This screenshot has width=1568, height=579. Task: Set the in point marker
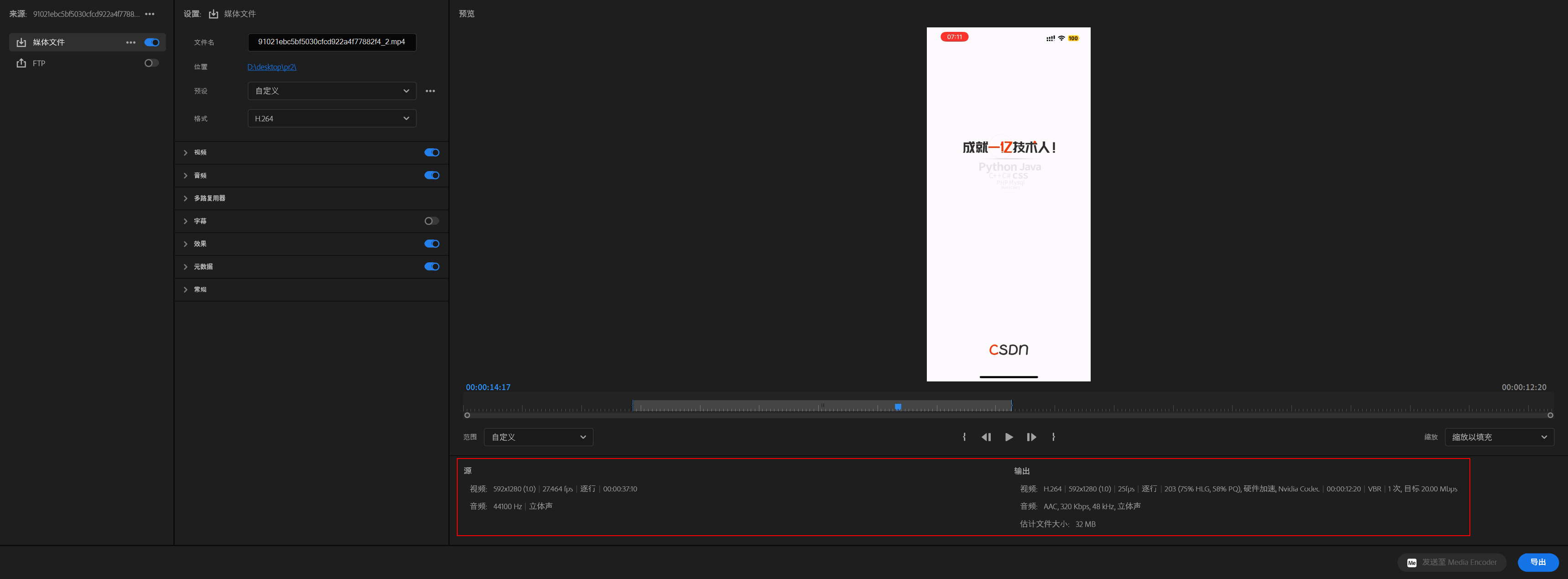(964, 437)
